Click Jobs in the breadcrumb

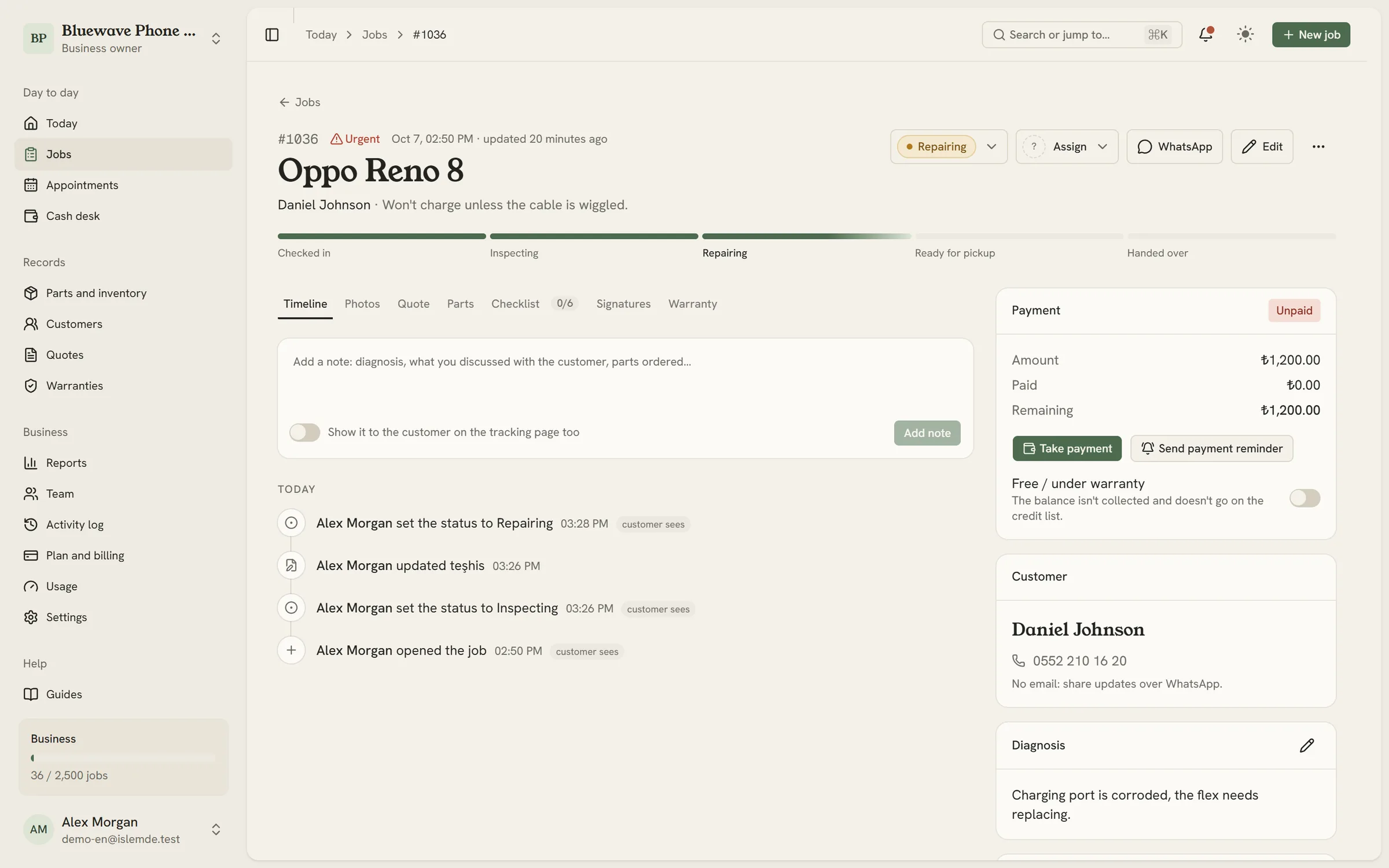pos(374,35)
